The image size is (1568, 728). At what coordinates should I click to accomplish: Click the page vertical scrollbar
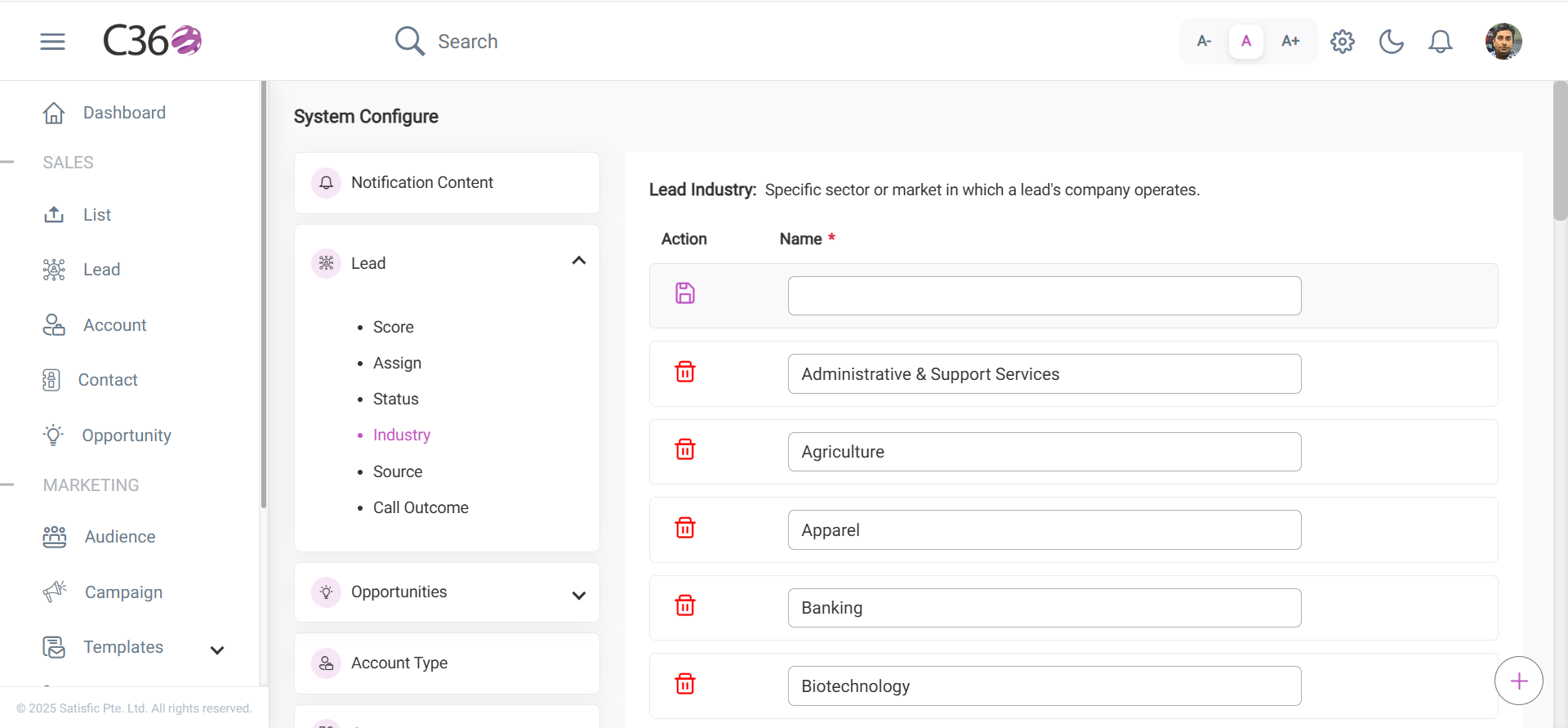(1560, 151)
